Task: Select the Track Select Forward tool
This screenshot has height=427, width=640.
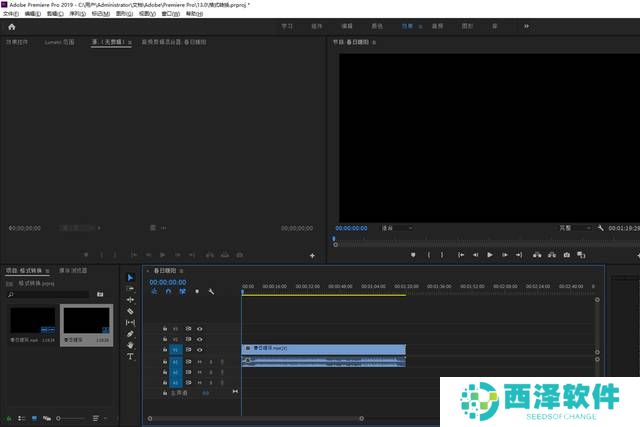Action: 130,289
